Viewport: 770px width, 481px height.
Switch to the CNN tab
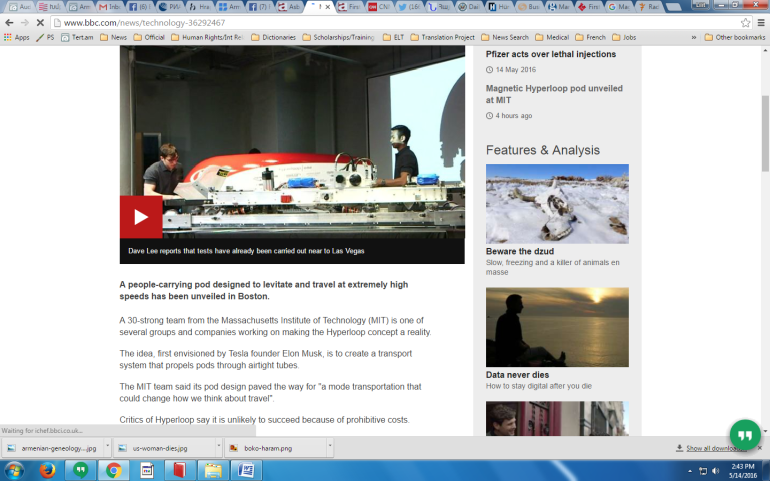point(378,7)
